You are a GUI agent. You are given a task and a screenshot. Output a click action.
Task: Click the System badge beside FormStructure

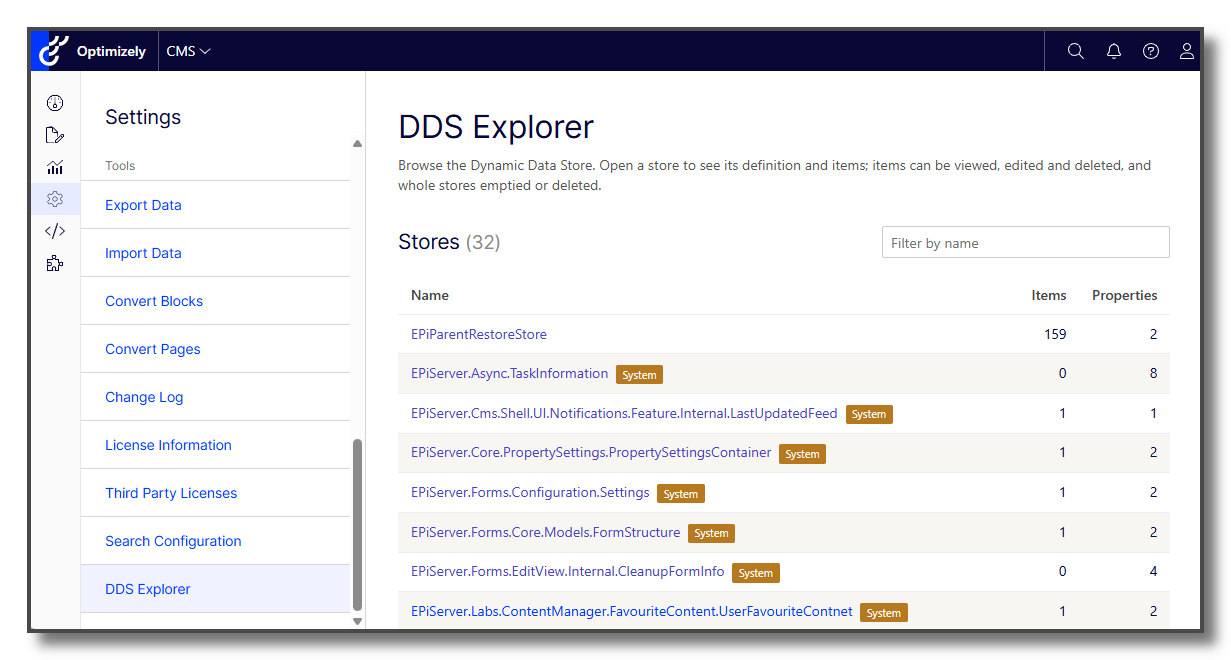[x=711, y=533]
